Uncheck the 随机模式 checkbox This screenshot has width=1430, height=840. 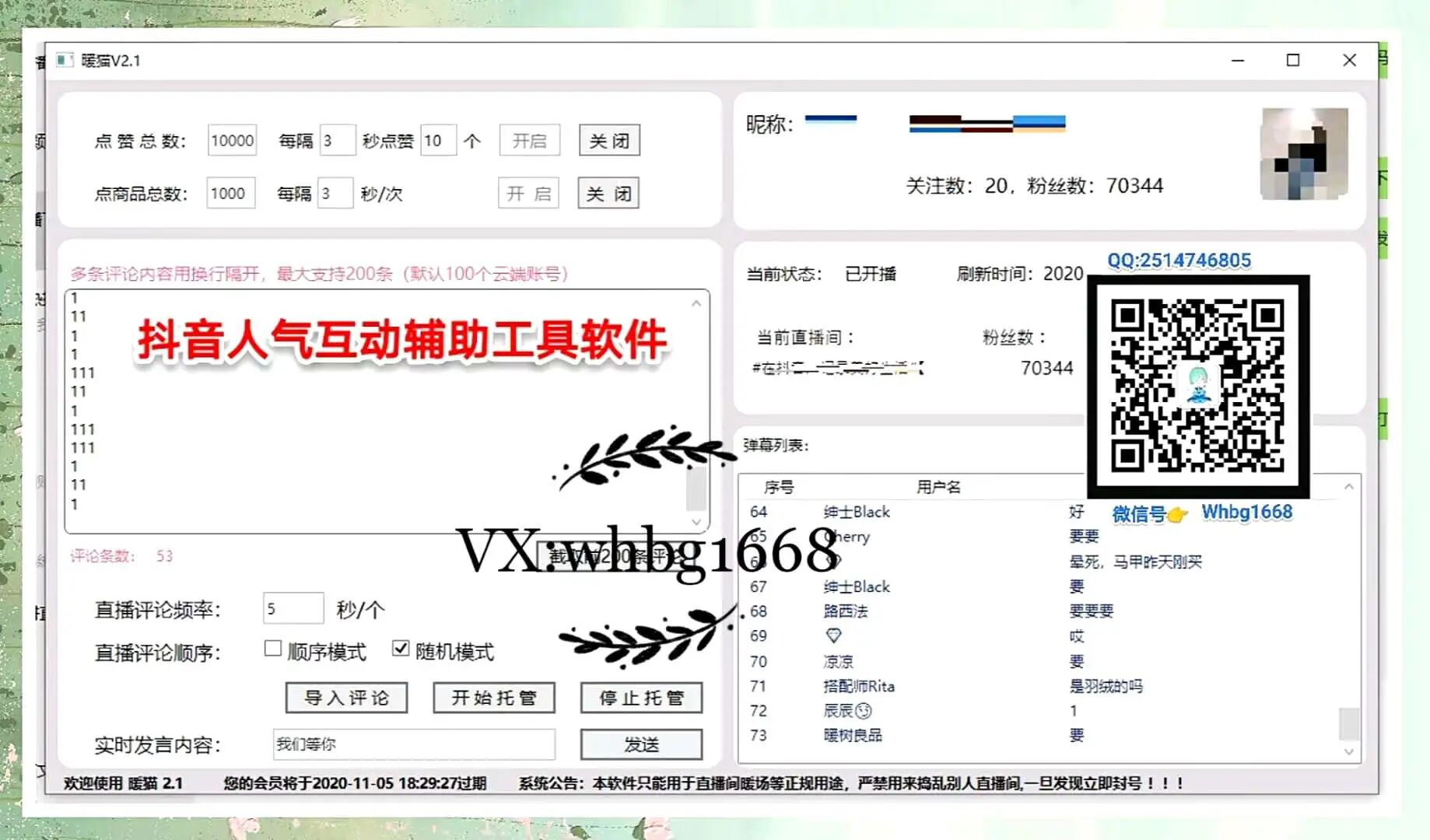401,649
